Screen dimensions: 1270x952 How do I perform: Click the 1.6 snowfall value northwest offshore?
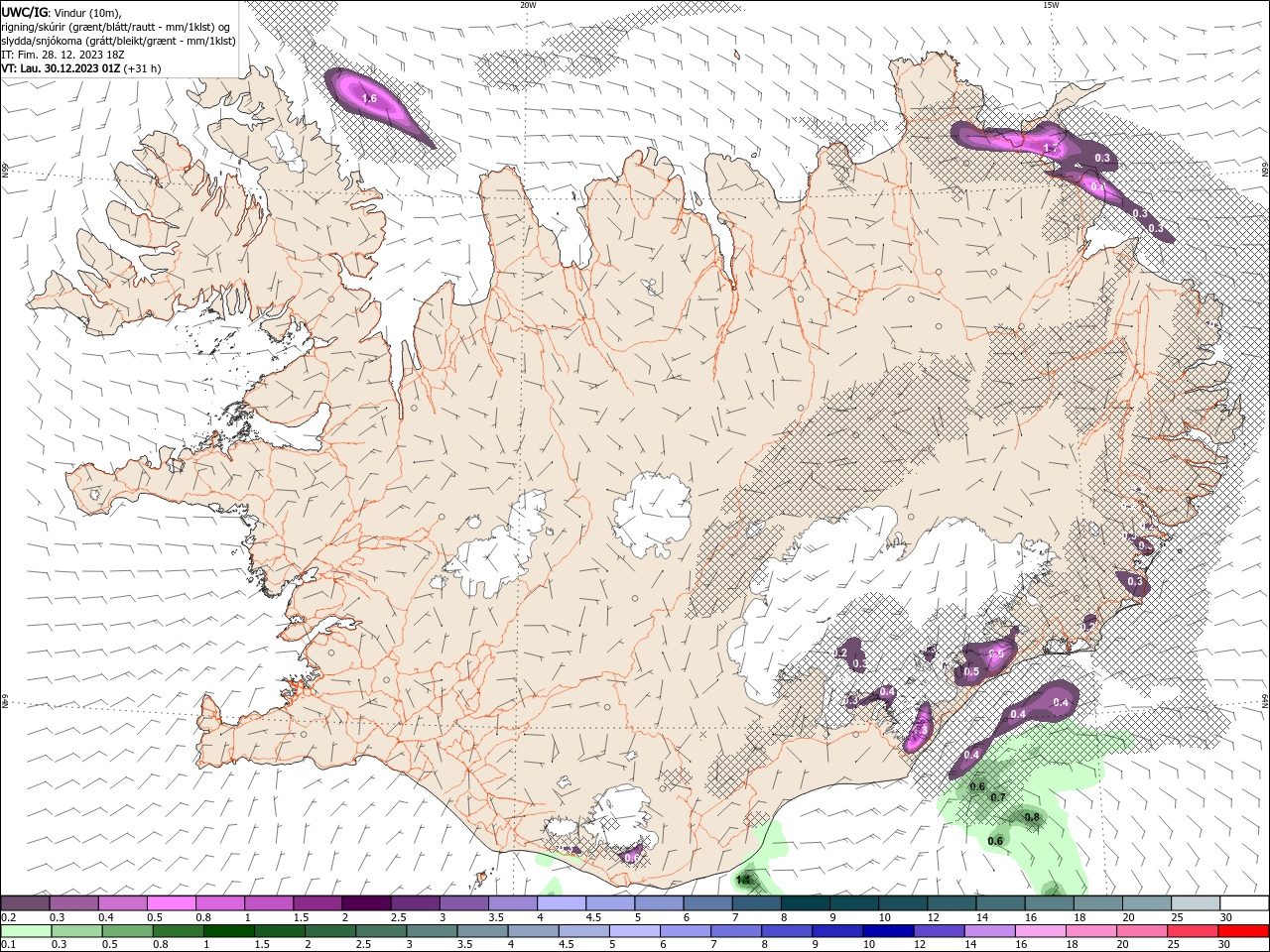[x=369, y=99]
